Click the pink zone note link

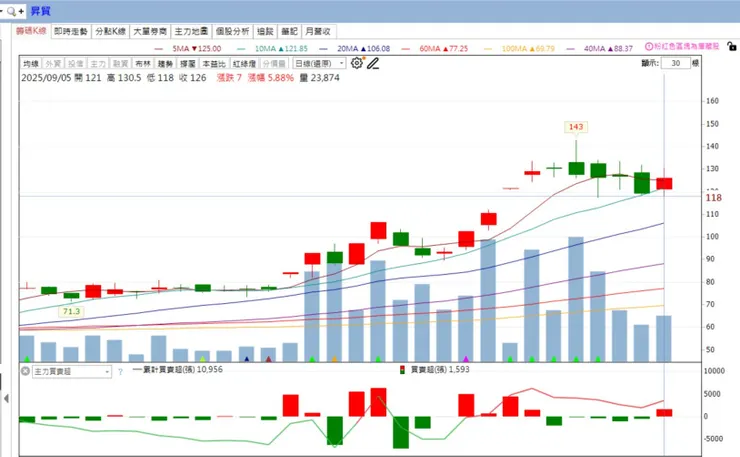pyautogui.click(x=686, y=46)
